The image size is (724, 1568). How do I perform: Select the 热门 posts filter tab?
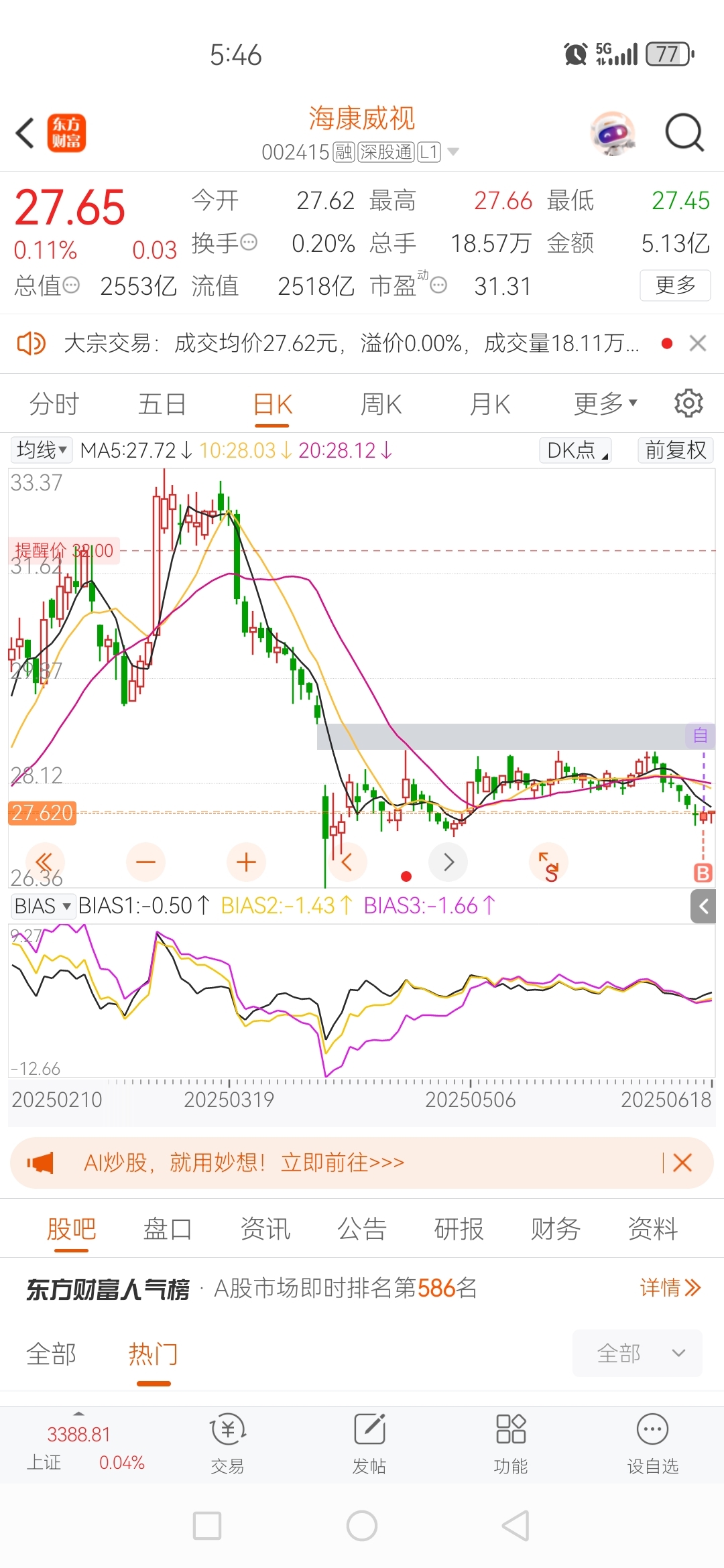pos(154,1354)
